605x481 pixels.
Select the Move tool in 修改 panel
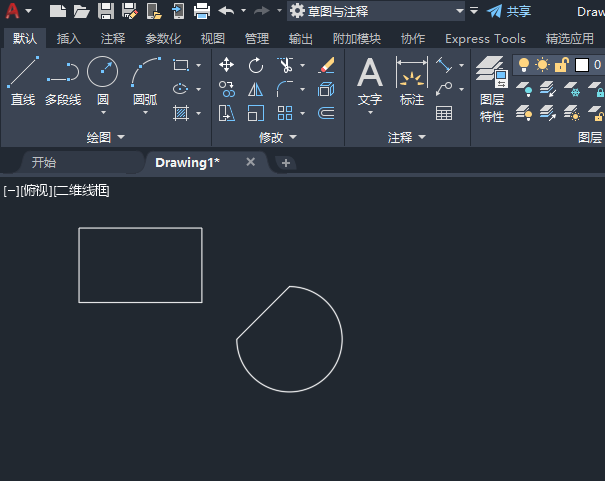pyautogui.click(x=227, y=65)
